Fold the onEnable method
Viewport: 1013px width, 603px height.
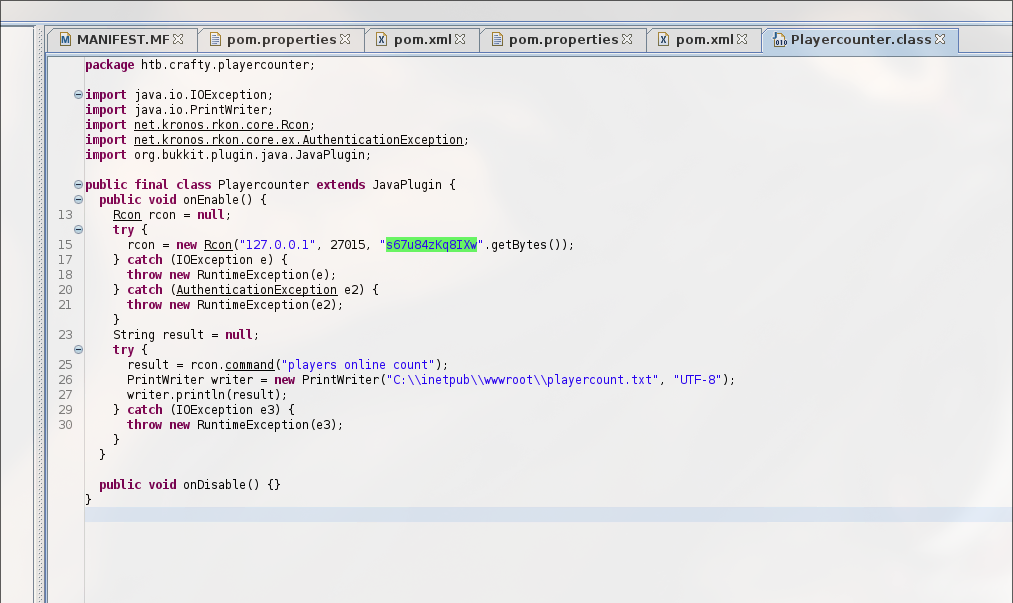point(78,200)
